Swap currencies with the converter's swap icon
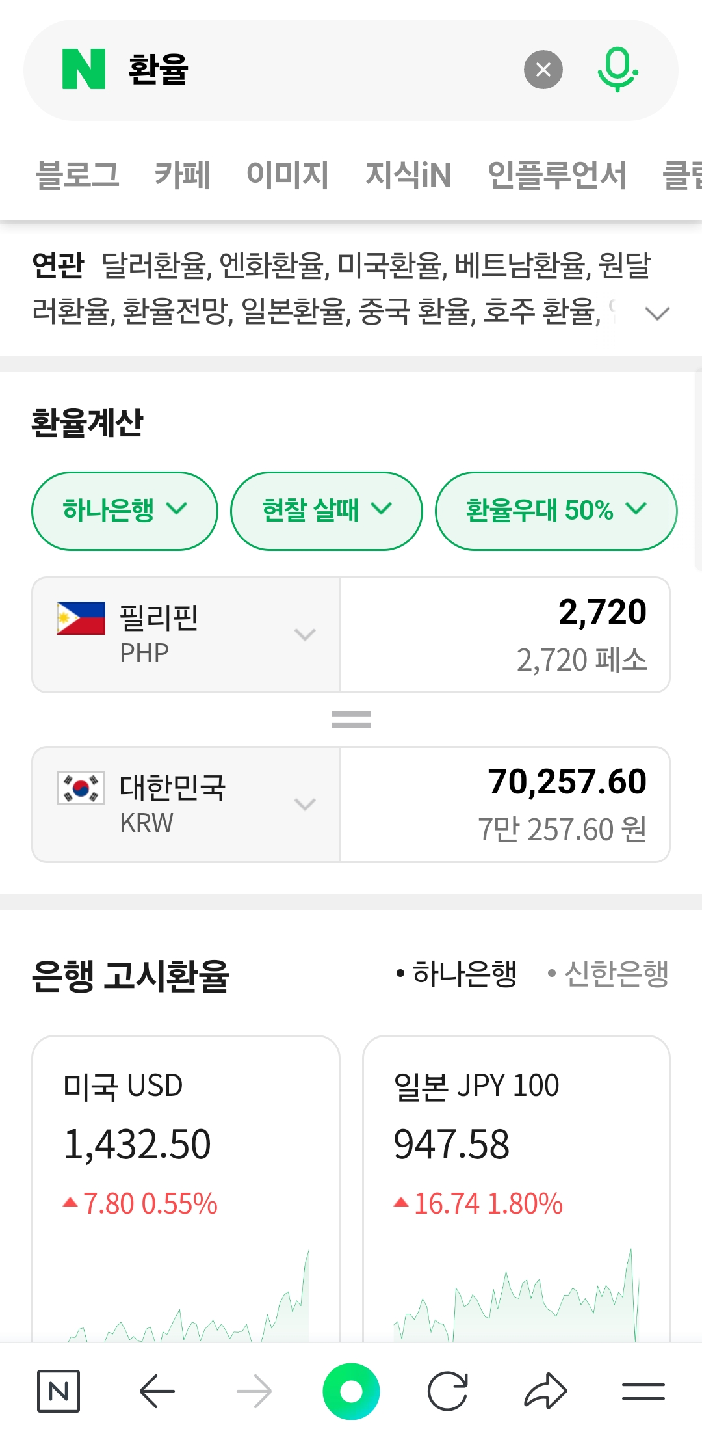 351,718
